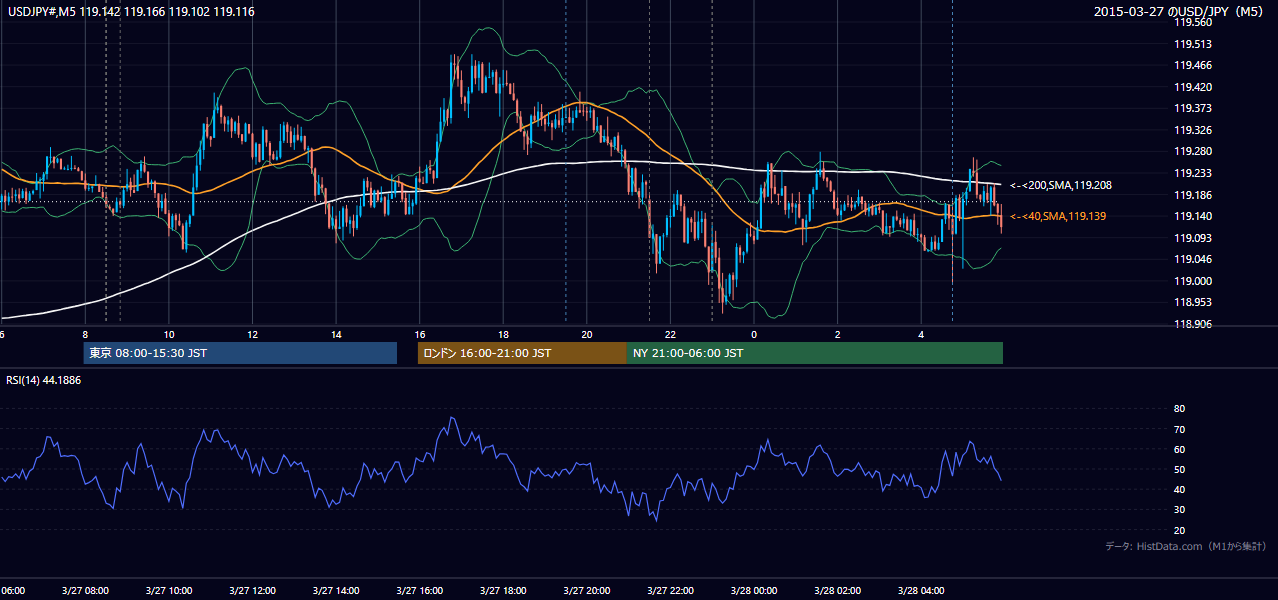The image size is (1278, 600).
Task: Click hour label 20 above the ロンドン bar
Action: point(587,335)
